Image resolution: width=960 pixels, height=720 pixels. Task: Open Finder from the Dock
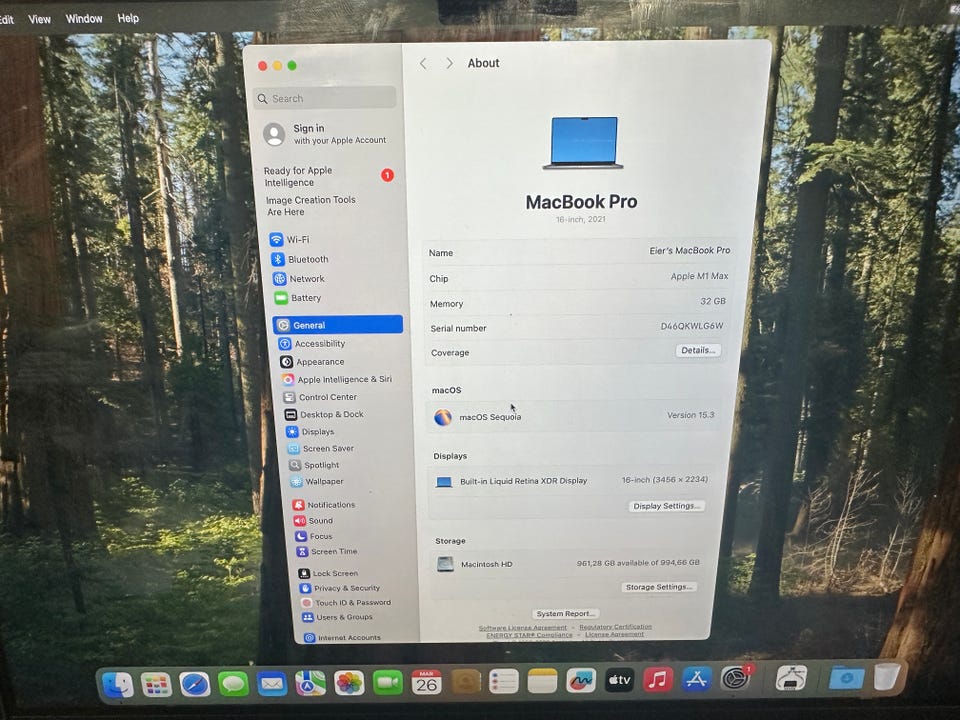(x=117, y=684)
